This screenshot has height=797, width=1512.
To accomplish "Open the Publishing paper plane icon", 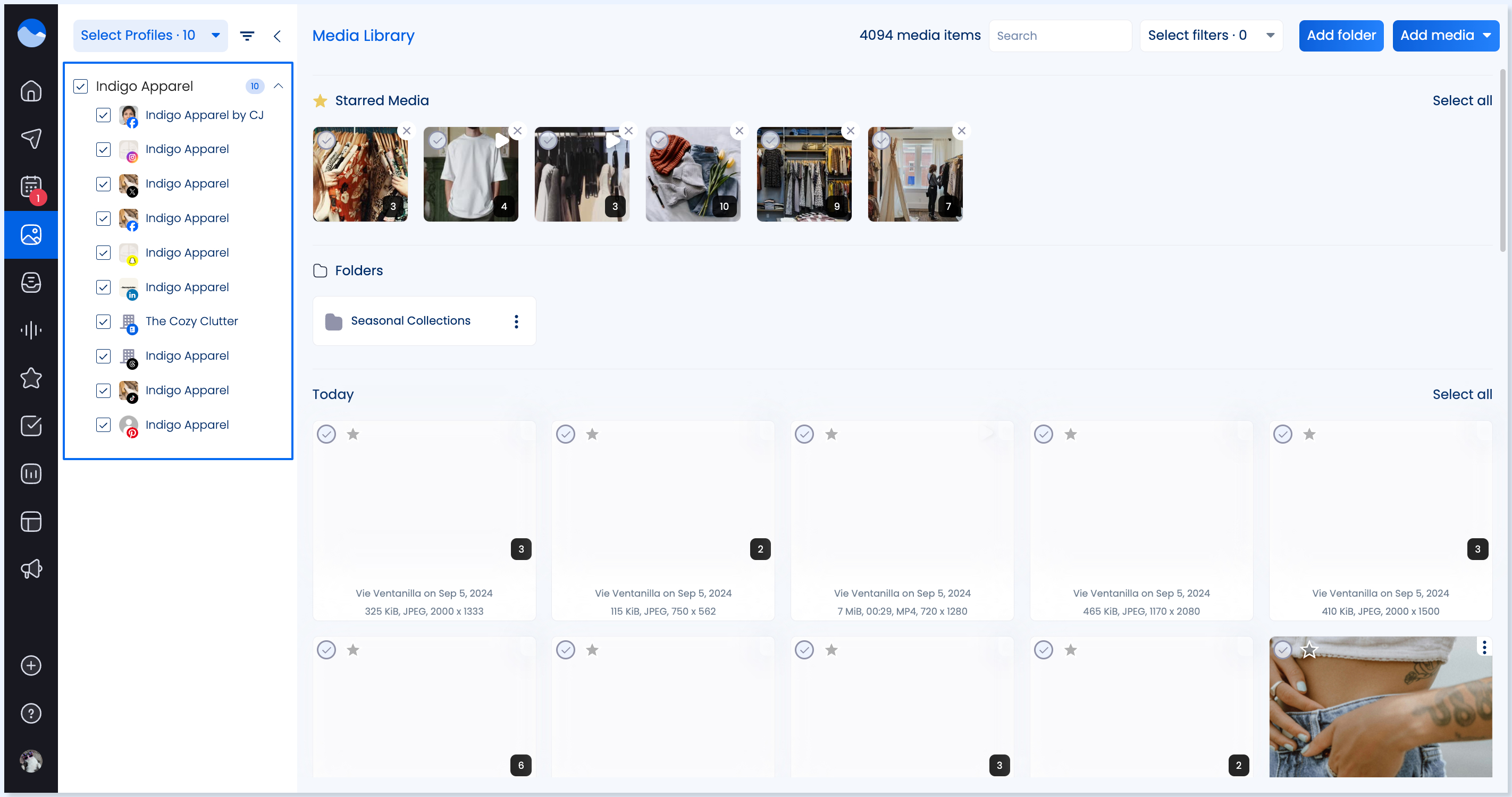I will pos(30,138).
